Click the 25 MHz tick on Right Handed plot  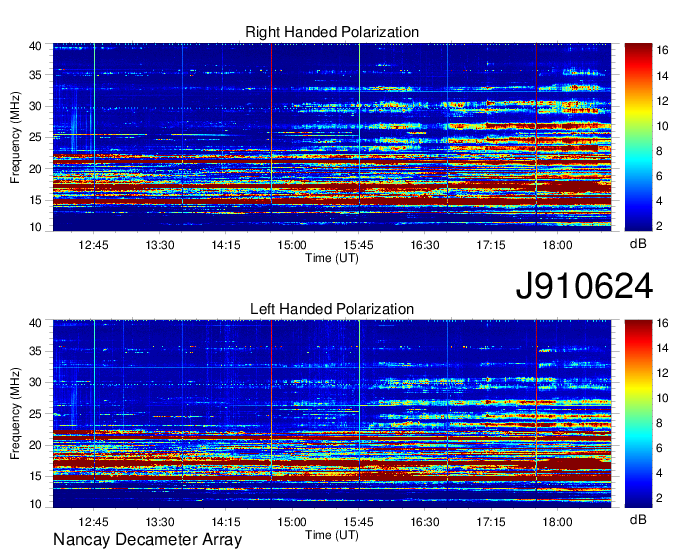click(x=36, y=137)
